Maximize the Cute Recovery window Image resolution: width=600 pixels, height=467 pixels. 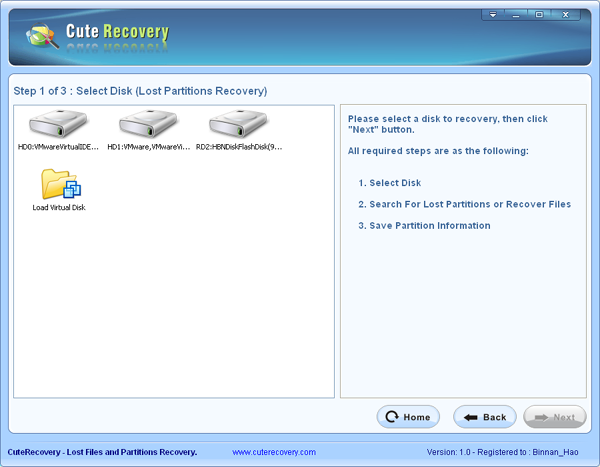click(539, 15)
